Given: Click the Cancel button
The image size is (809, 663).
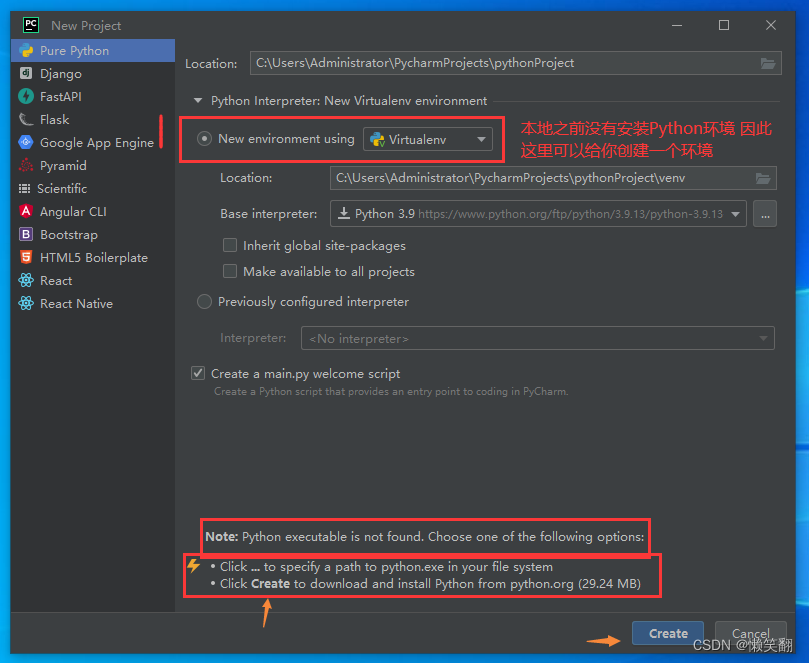Looking at the screenshot, I should click(x=751, y=633).
